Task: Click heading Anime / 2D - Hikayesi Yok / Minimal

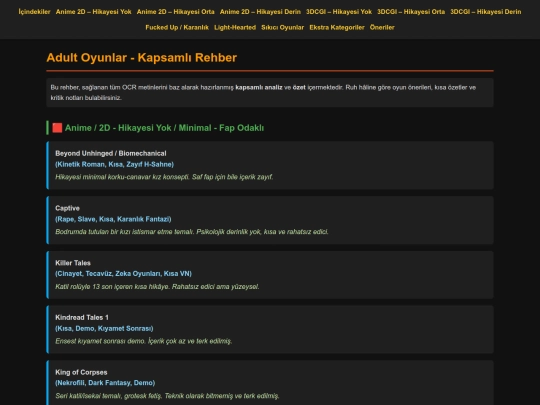Action: pos(164,128)
